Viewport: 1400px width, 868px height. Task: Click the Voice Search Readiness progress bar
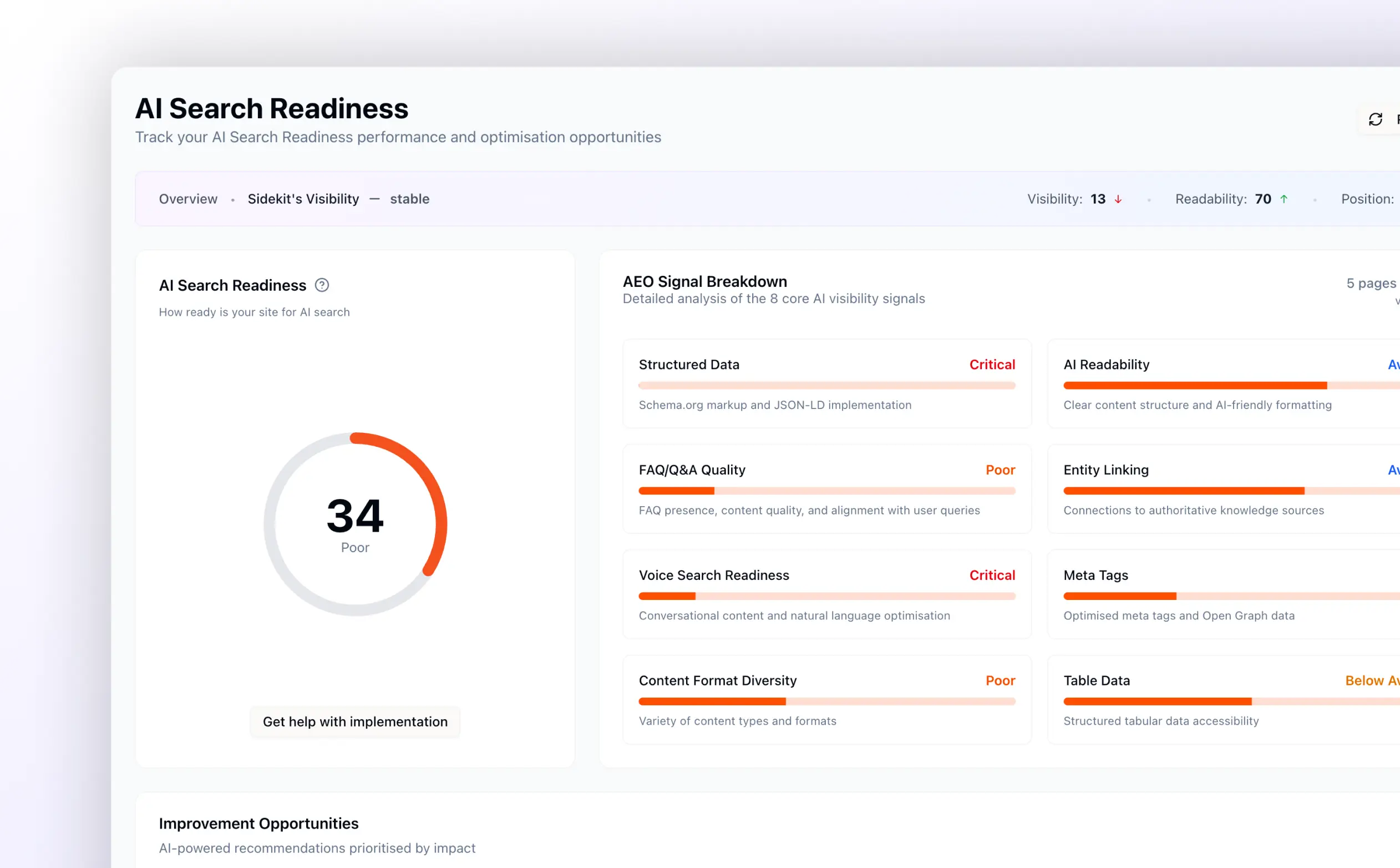tap(826, 597)
